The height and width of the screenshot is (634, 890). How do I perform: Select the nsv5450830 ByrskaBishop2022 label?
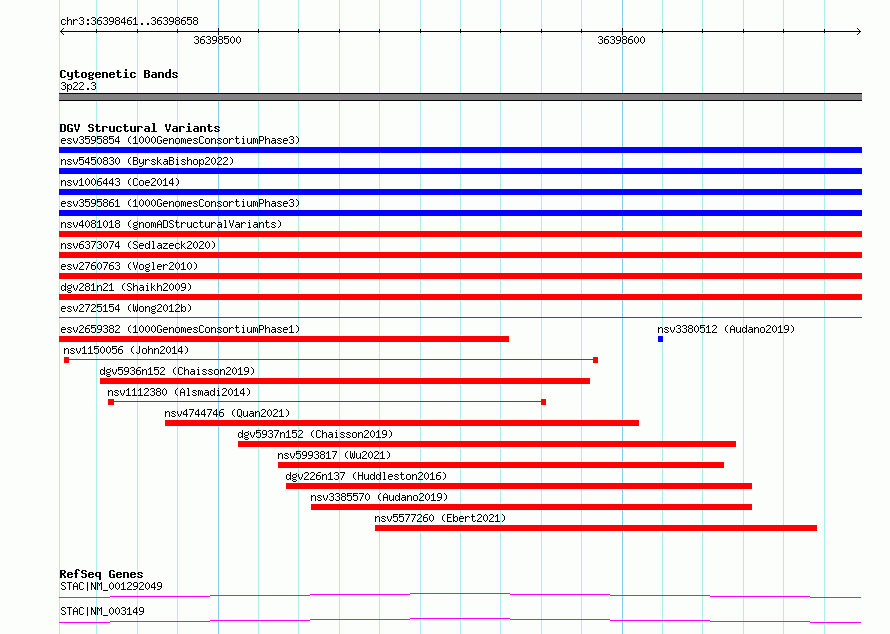(147, 161)
